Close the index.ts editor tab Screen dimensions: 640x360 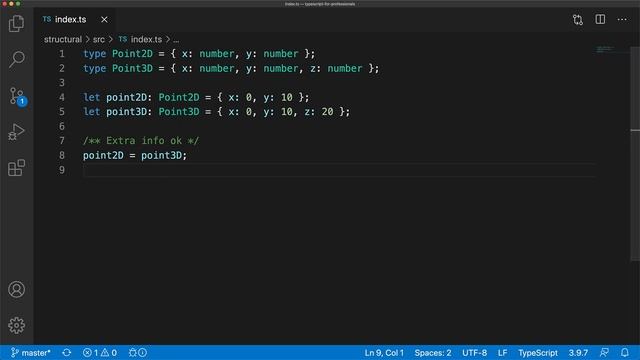point(104,20)
